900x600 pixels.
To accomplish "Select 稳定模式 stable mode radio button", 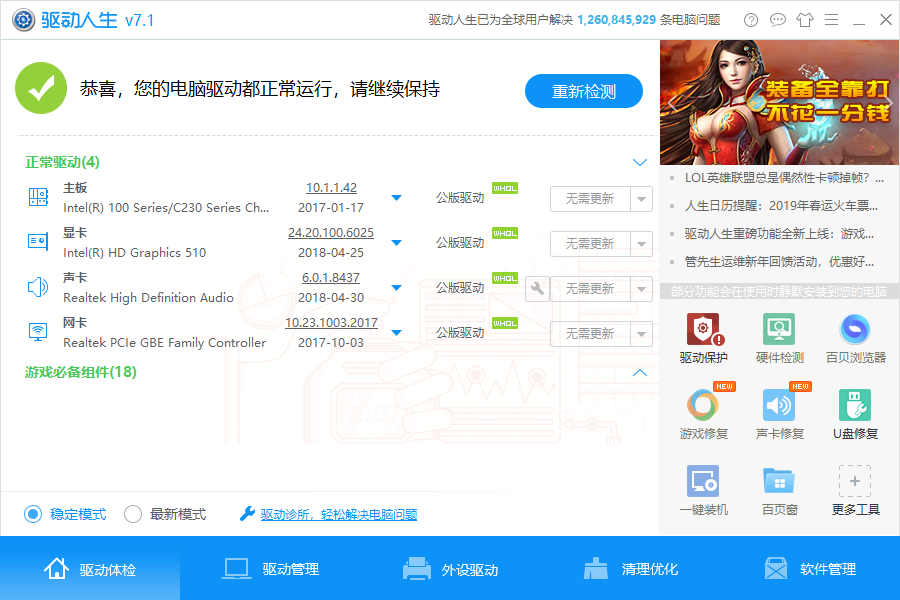I will (x=33, y=514).
